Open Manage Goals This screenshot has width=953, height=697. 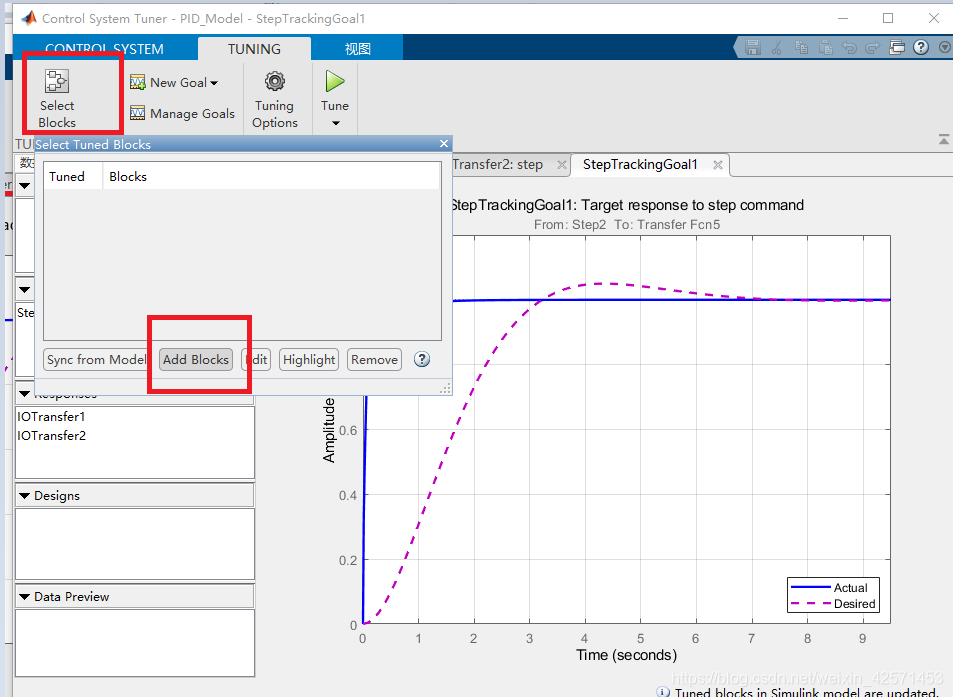(x=182, y=114)
